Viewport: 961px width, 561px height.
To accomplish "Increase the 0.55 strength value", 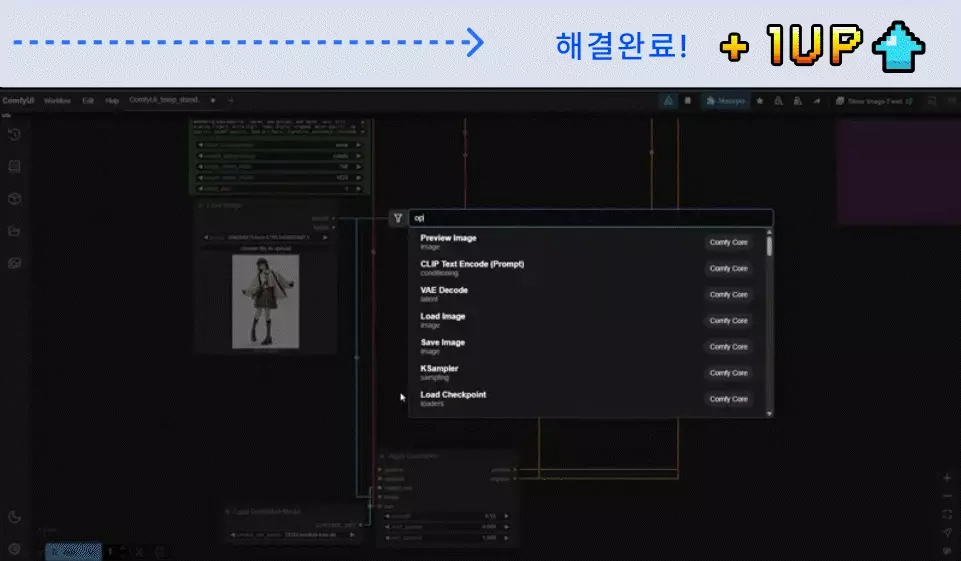I will (x=506, y=516).
